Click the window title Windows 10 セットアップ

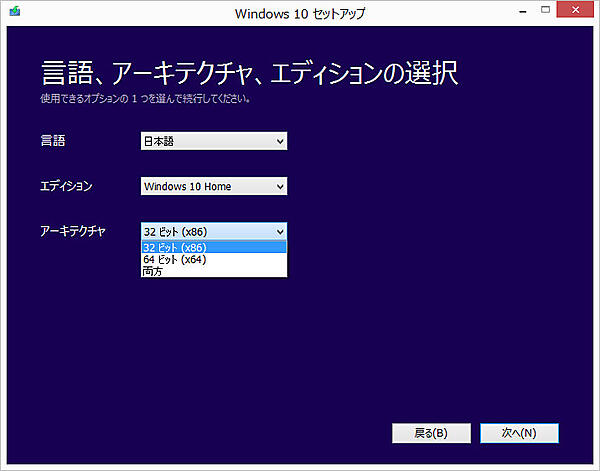click(300, 14)
